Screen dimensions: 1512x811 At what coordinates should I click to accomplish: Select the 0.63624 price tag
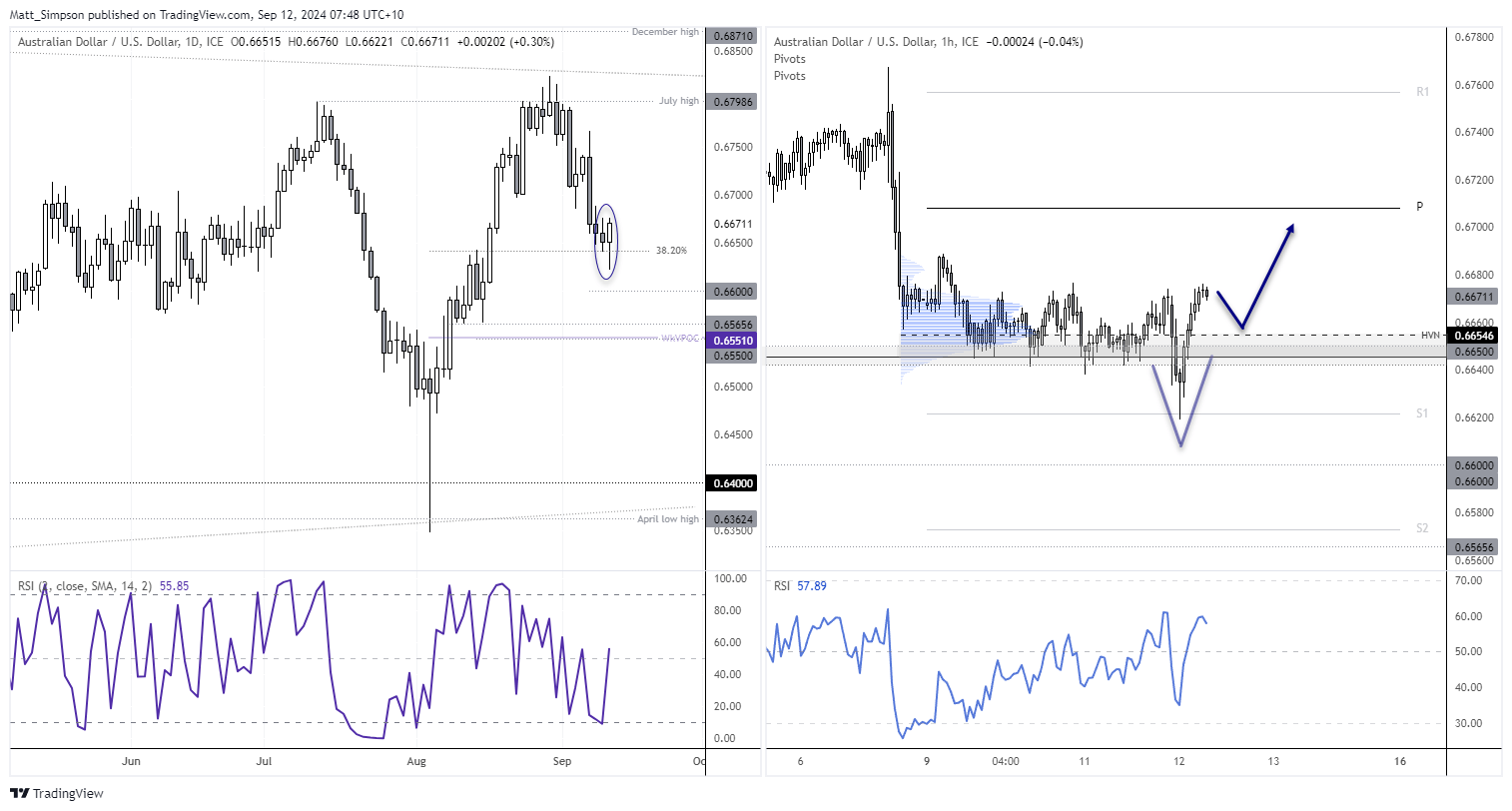(732, 519)
